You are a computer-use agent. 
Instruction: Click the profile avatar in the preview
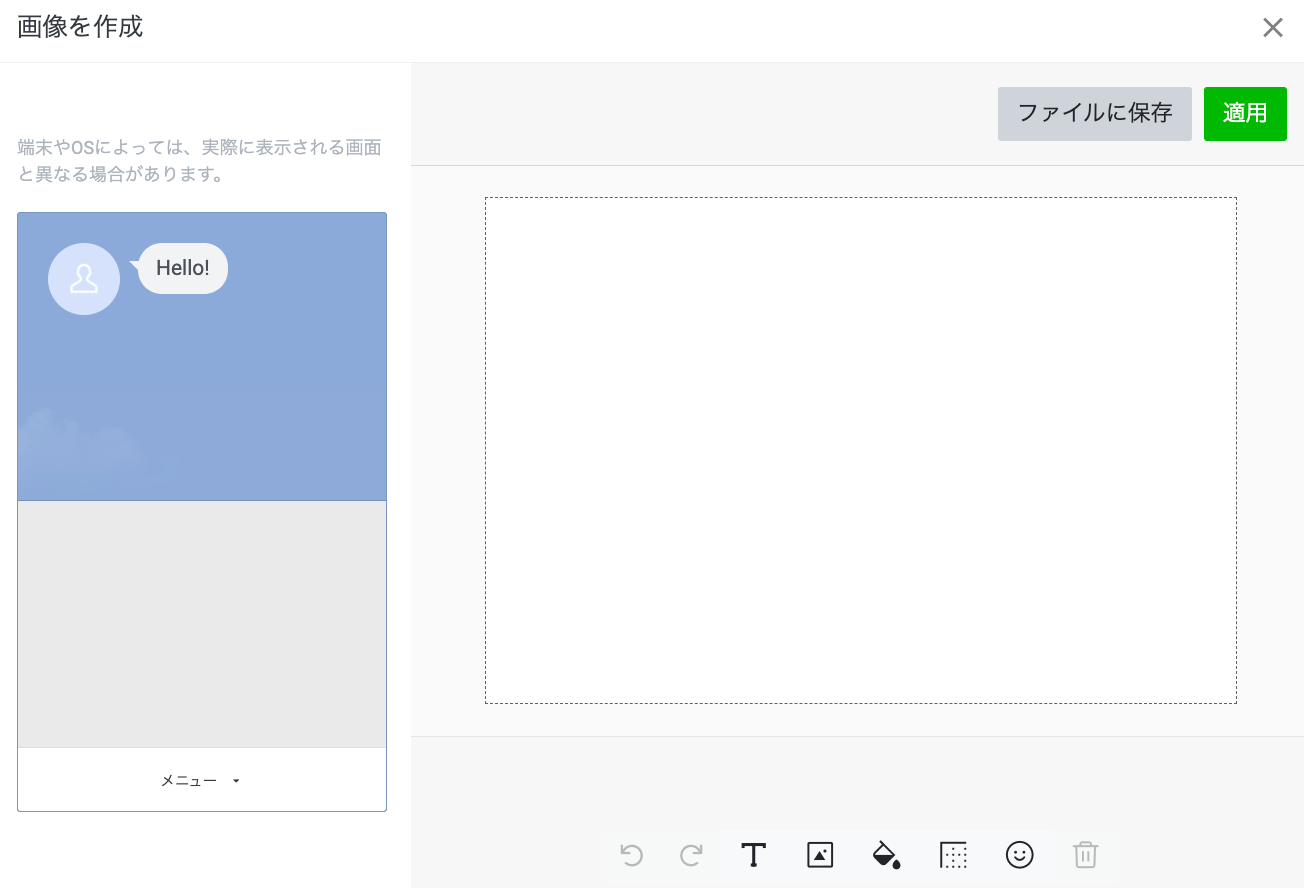click(84, 279)
